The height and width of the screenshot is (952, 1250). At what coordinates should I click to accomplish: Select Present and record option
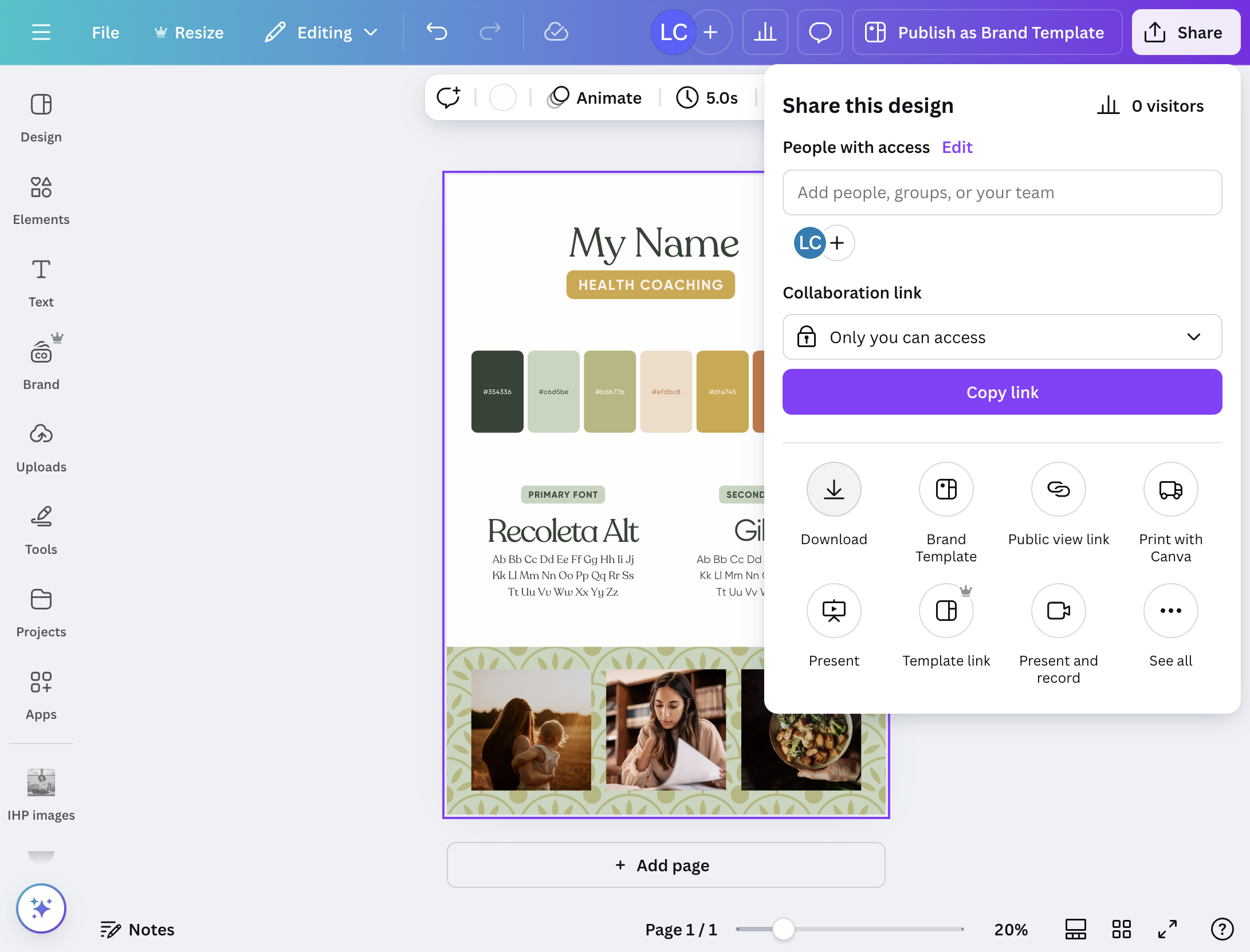coord(1059,611)
